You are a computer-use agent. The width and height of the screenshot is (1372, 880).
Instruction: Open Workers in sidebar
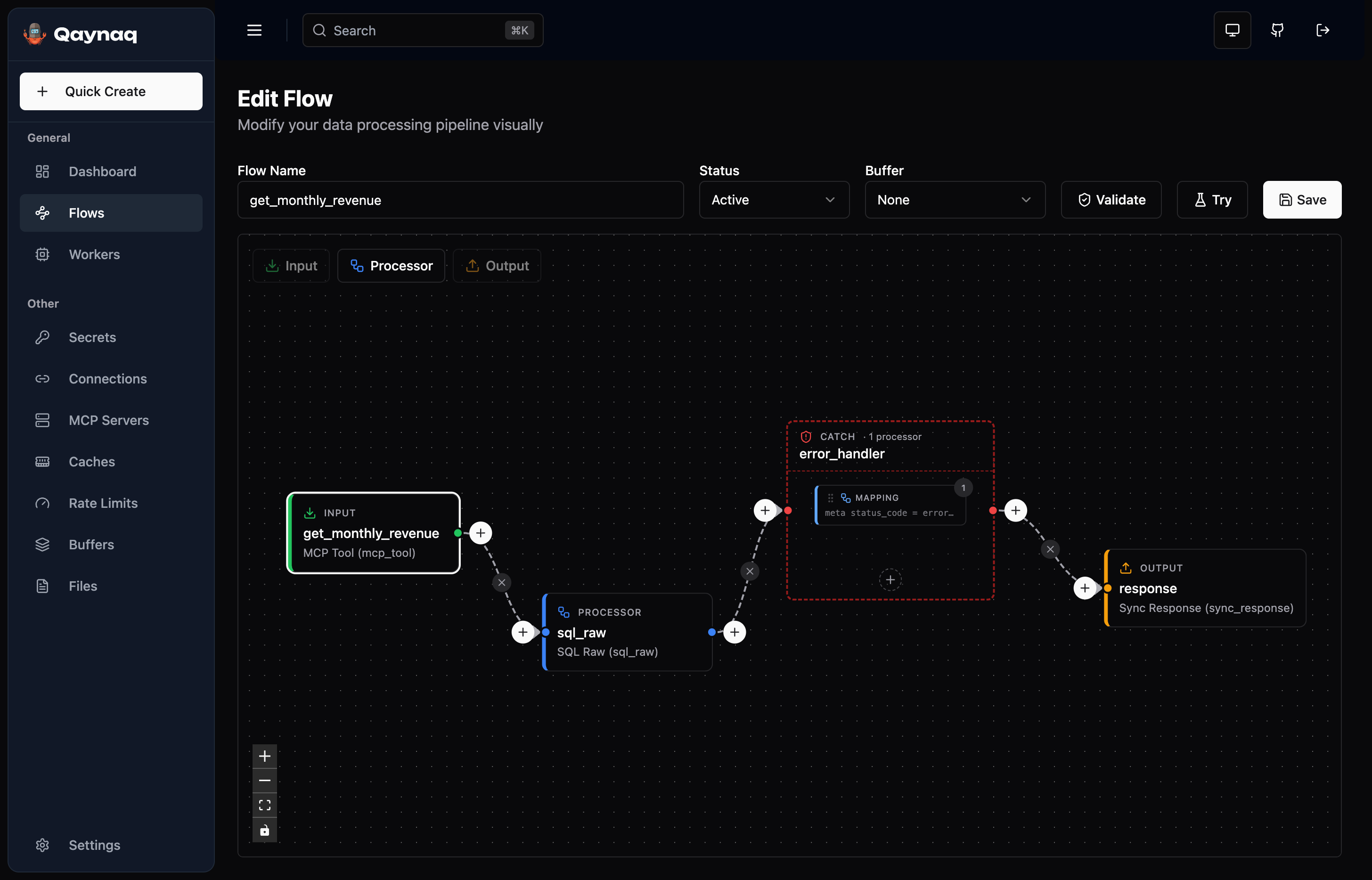[112, 254]
